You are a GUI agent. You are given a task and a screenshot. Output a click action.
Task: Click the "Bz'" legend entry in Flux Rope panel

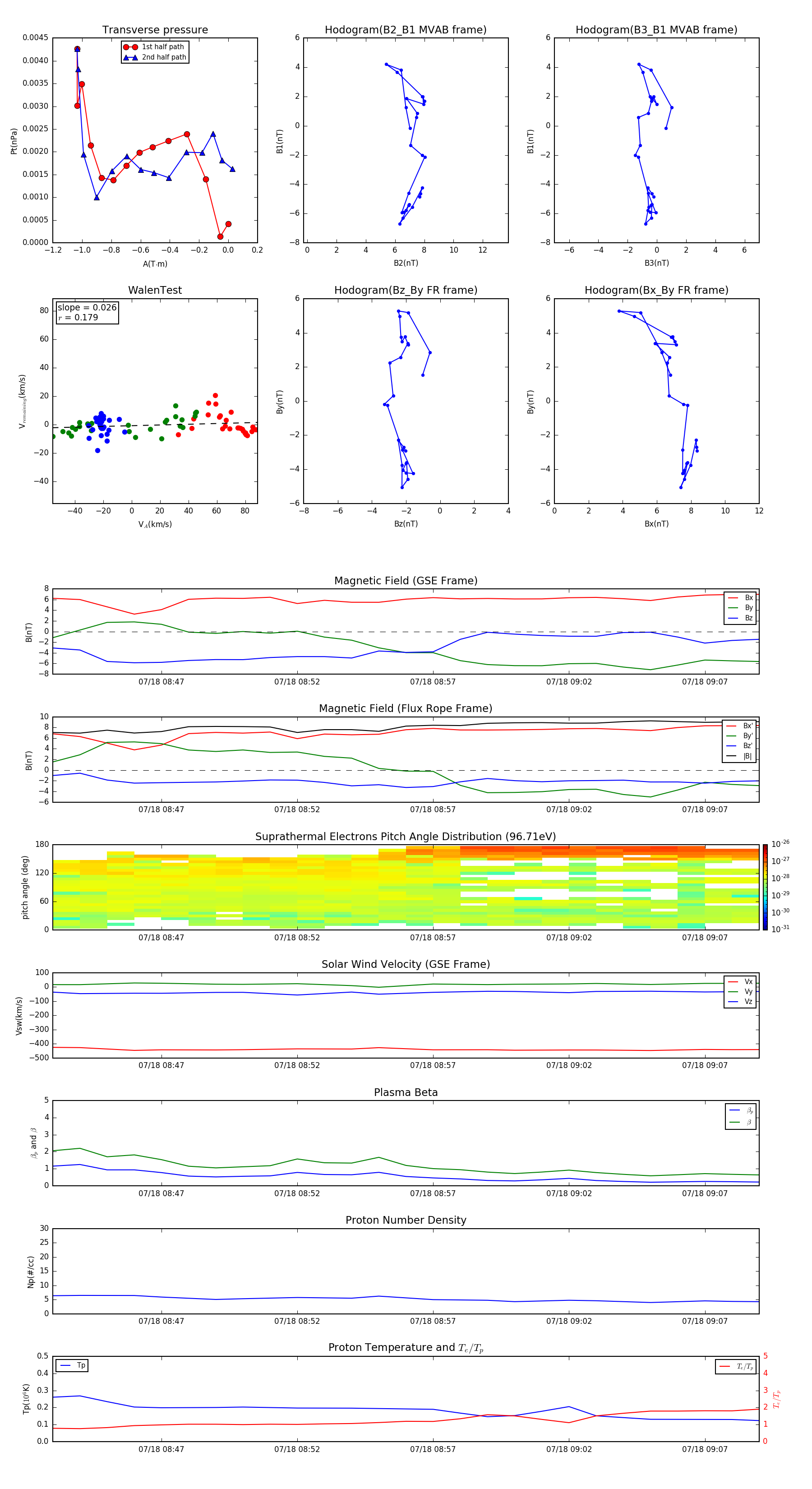(x=740, y=746)
